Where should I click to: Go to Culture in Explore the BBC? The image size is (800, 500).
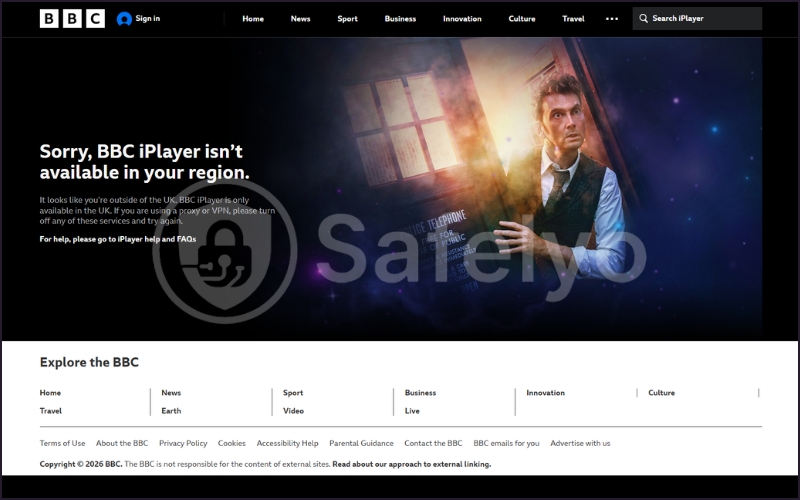[661, 393]
